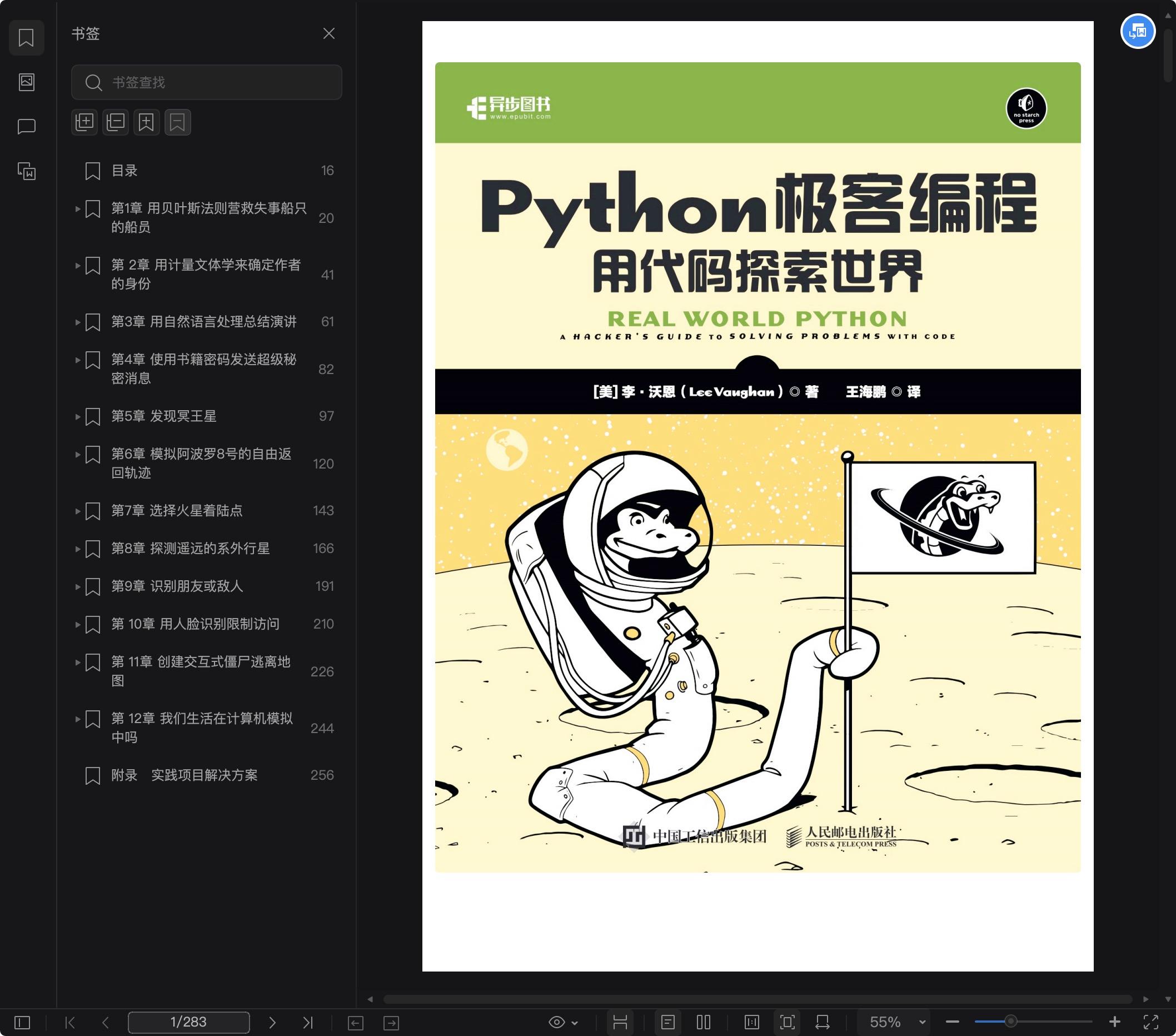Open the comments sidebar tab
Viewport: 1176px width, 1036px height.
27,126
